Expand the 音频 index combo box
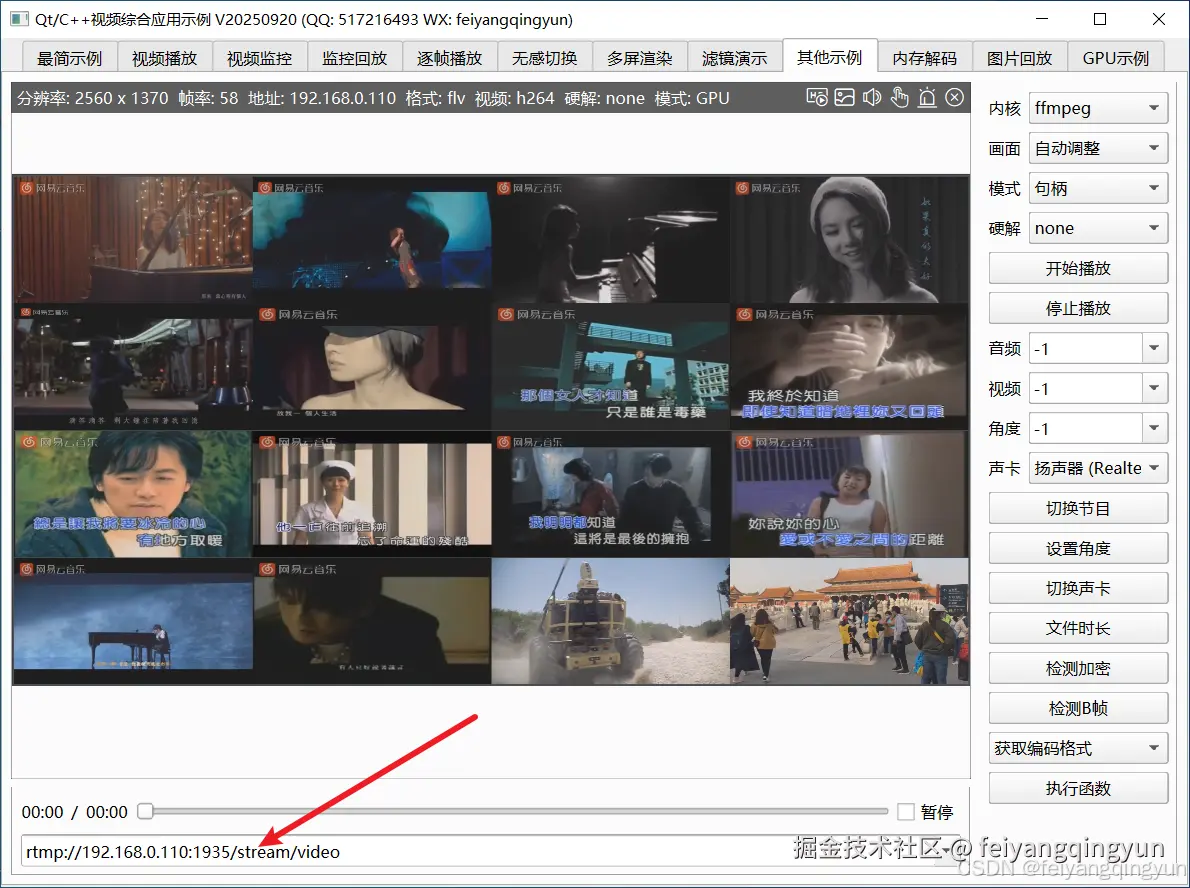Image resolution: width=1190 pixels, height=888 pixels. (1154, 348)
